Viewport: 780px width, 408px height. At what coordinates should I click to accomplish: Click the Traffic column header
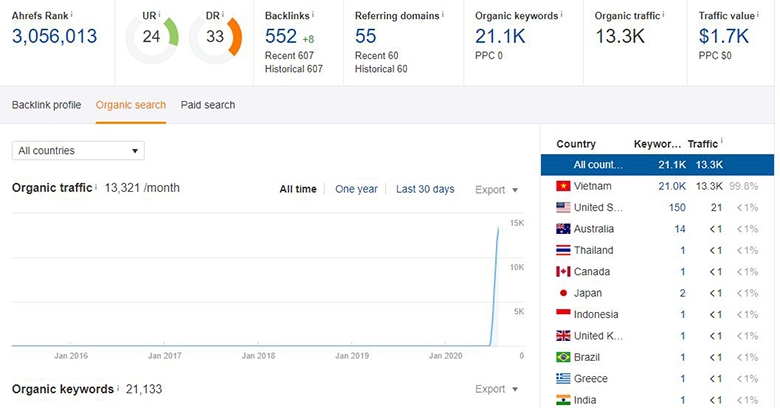(703, 144)
